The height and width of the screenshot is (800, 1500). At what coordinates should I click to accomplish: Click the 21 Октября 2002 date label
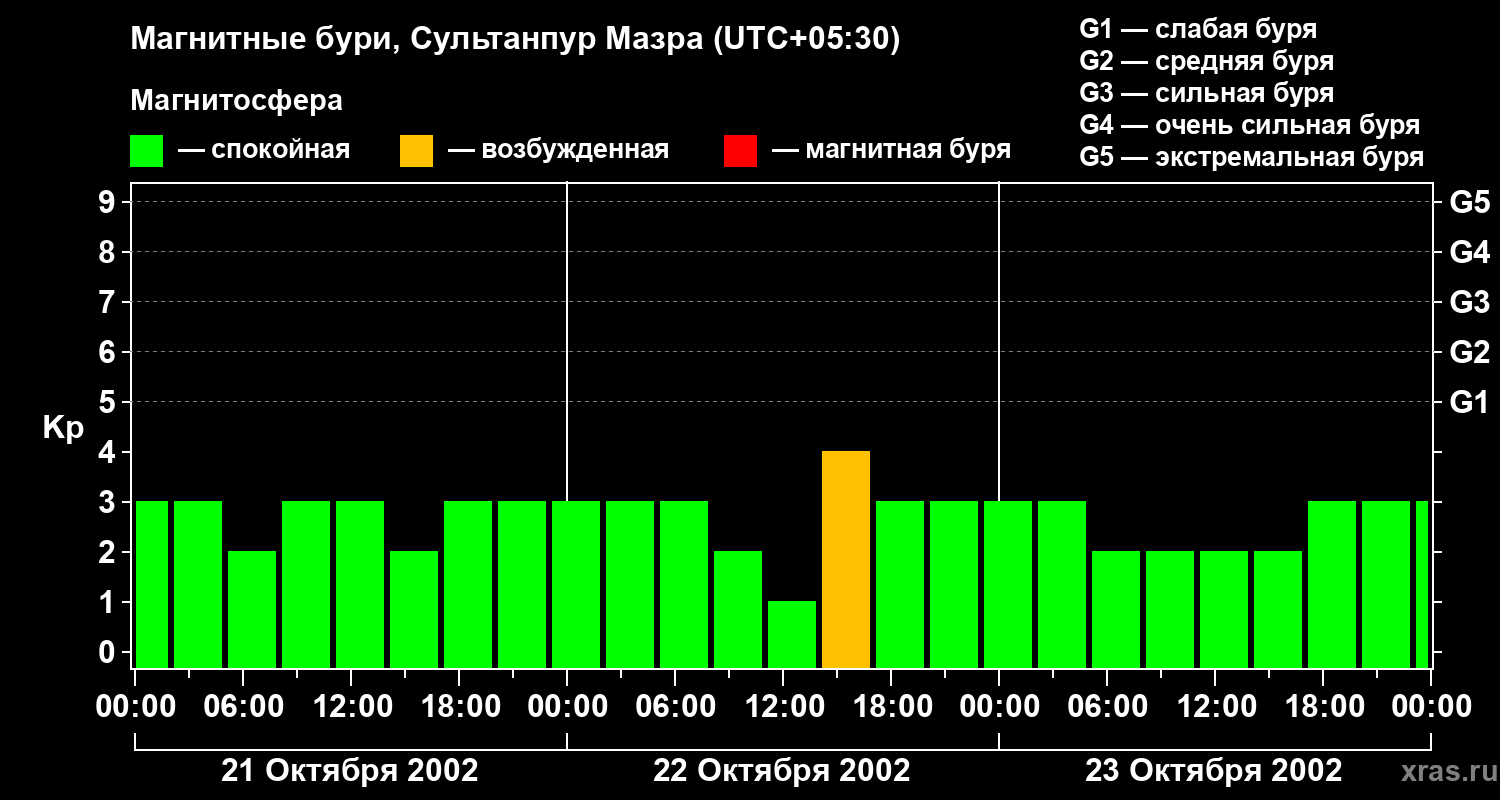[x=349, y=771]
